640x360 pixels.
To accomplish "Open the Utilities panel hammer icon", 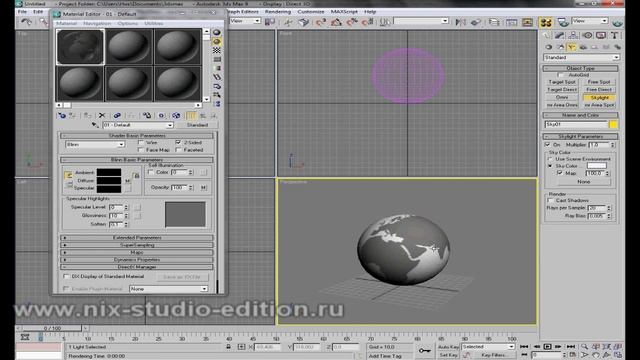I will tap(614, 36).
